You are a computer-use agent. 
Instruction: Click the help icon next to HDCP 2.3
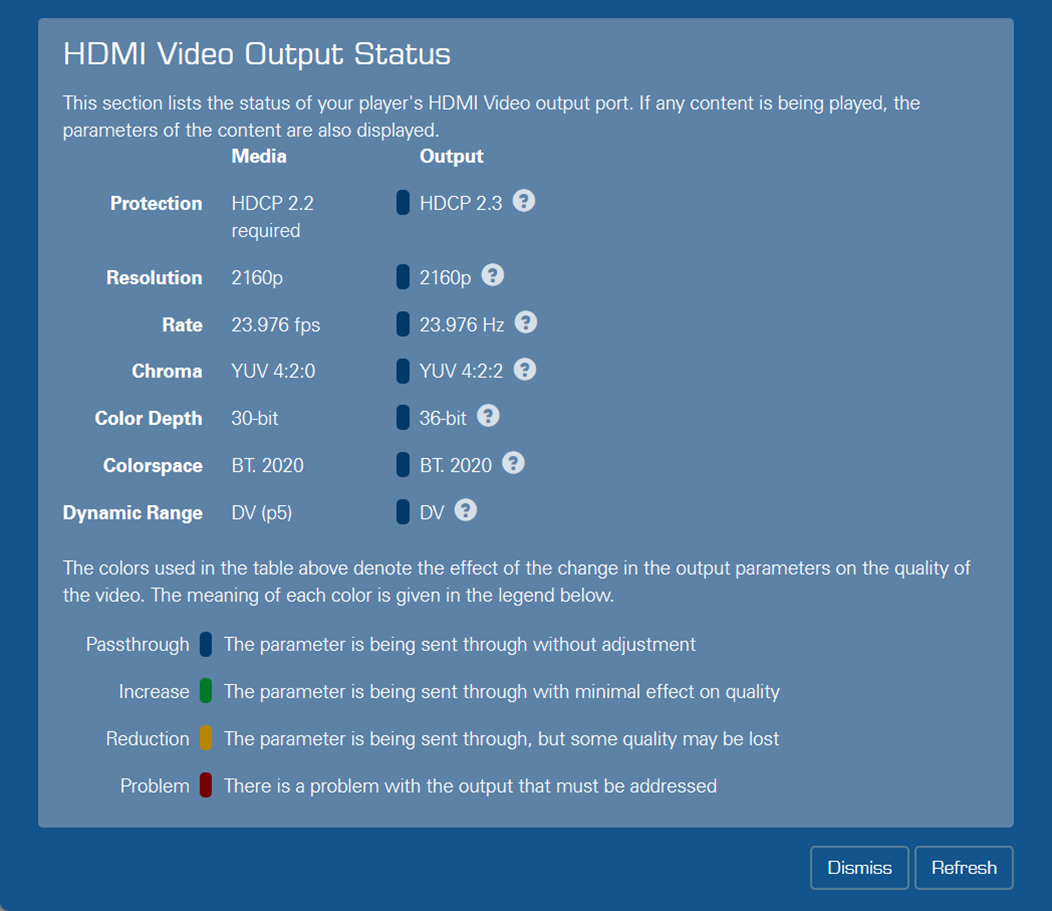pyautogui.click(x=524, y=201)
